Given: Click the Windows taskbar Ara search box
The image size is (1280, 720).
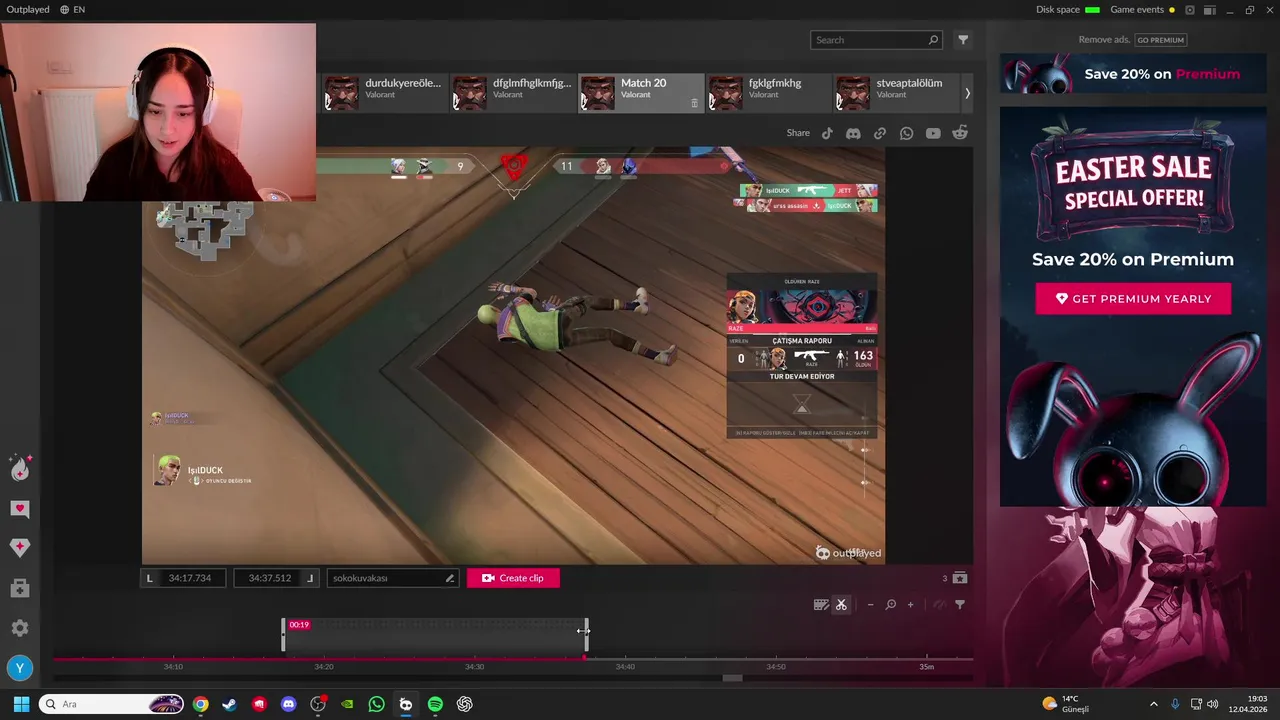Looking at the screenshot, I should click(112, 704).
